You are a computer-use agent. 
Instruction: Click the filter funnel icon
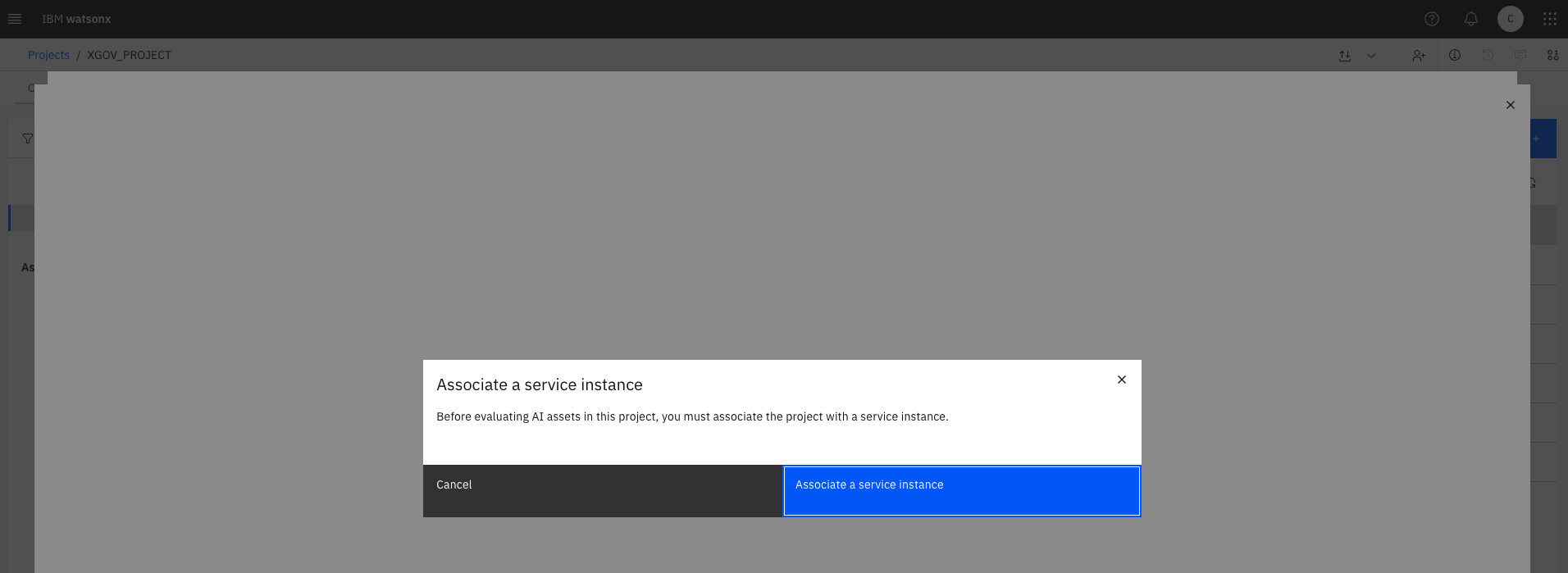[28, 139]
